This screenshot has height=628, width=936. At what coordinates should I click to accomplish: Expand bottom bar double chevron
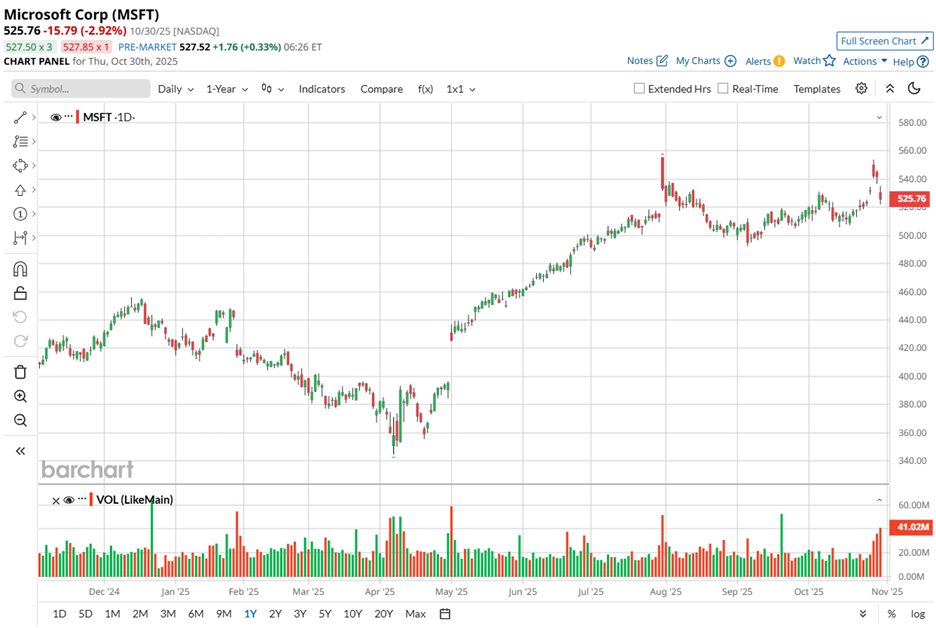863,614
